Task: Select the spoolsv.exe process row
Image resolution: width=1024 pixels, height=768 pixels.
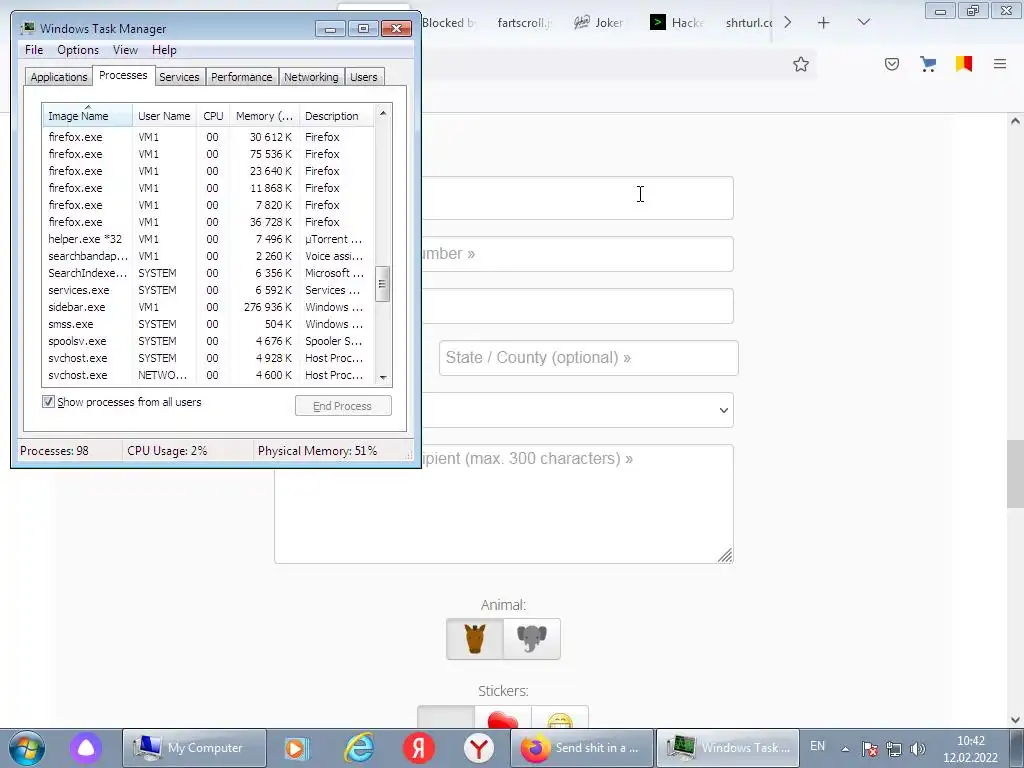Action: 208,341
